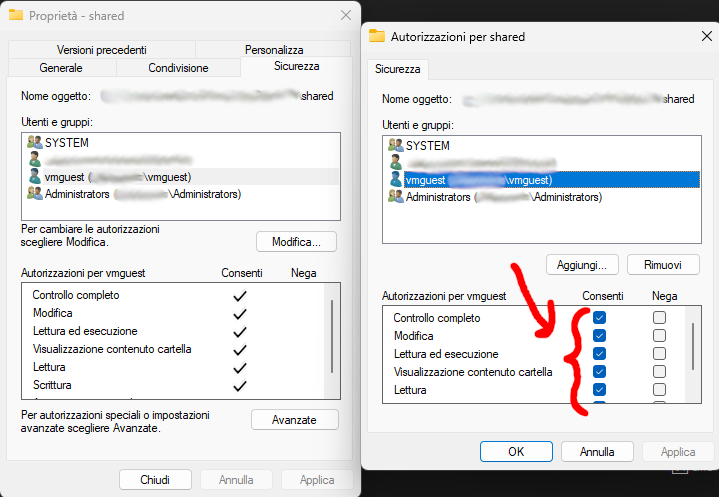Check Nega box for Modifica
The image size is (719, 497).
click(x=659, y=336)
